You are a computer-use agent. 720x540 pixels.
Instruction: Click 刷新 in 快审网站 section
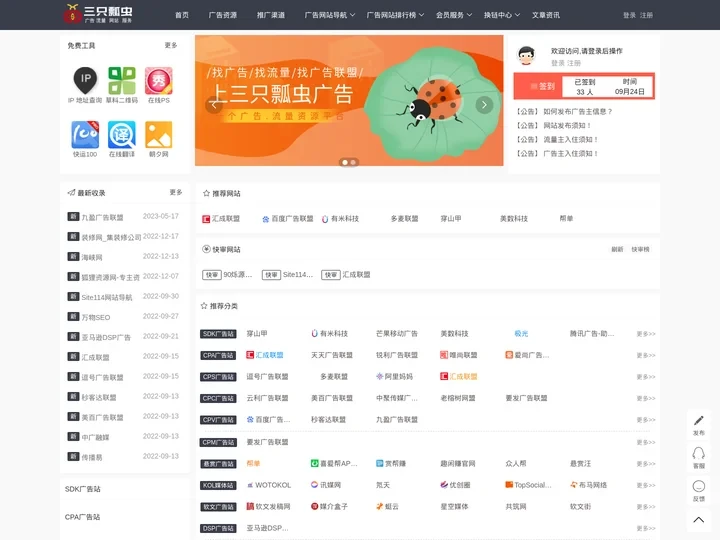pyautogui.click(x=617, y=249)
